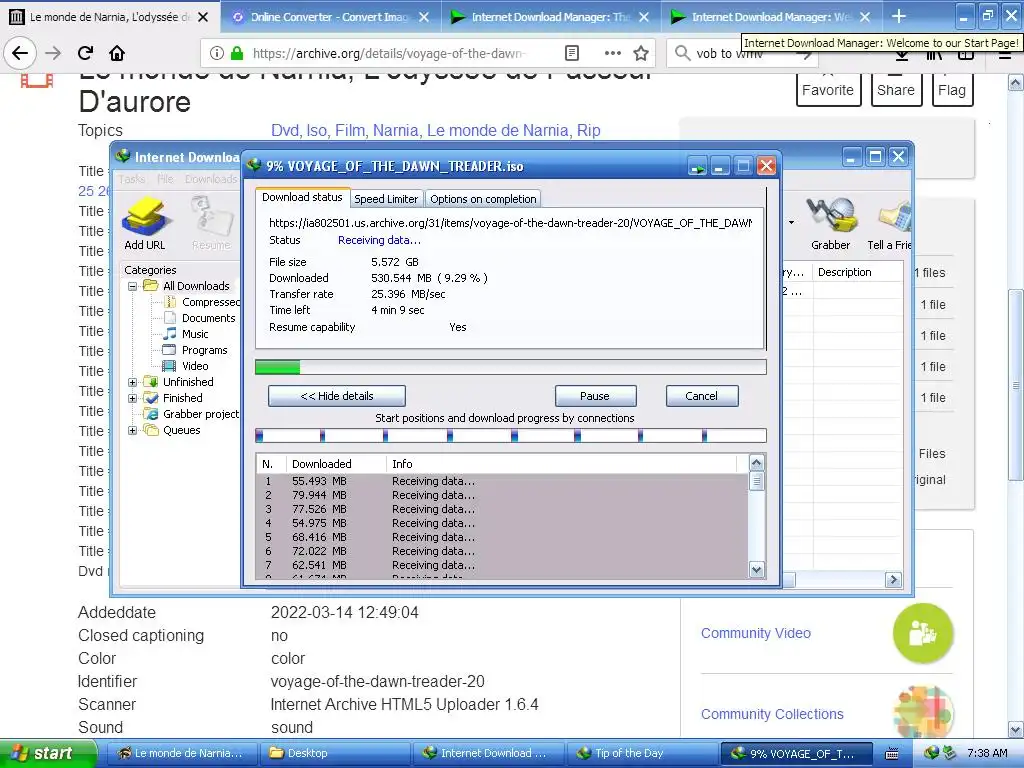This screenshot has height=768, width=1024.
Task: Click the Community Video green icon
Action: (923, 633)
